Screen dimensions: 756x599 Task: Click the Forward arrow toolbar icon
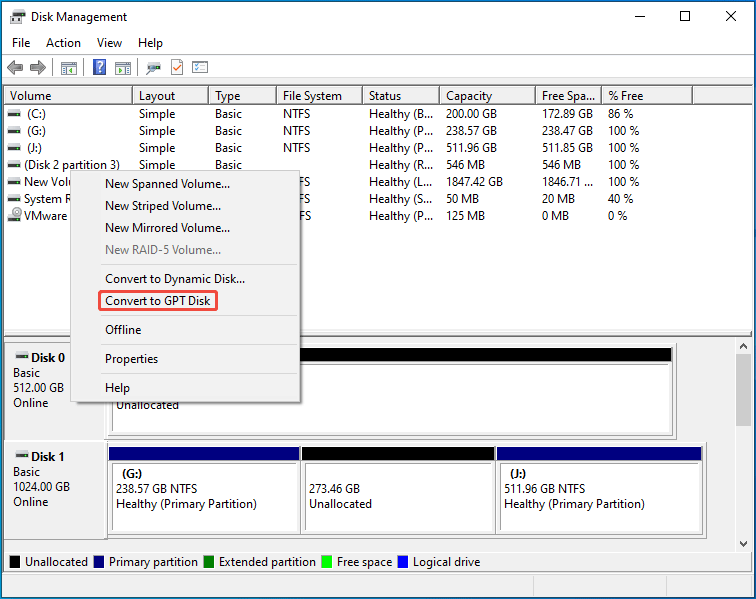[x=38, y=68]
